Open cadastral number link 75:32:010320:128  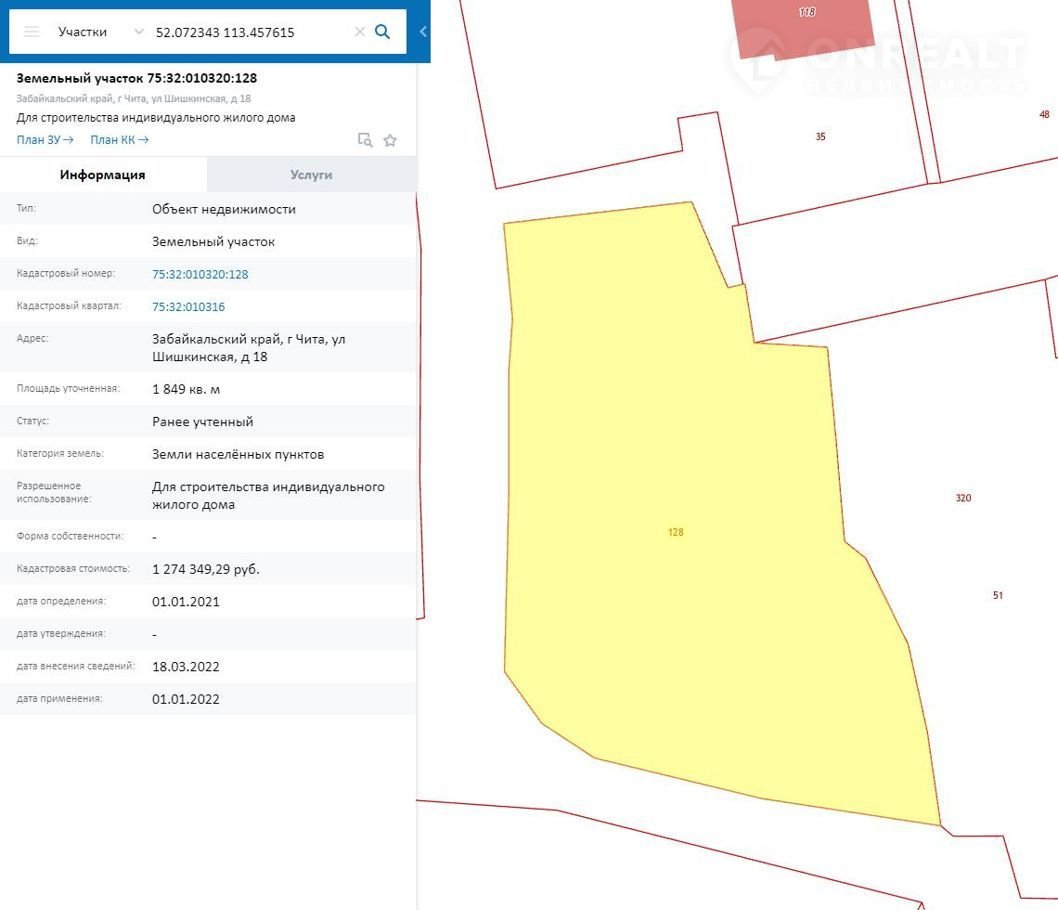click(200, 275)
